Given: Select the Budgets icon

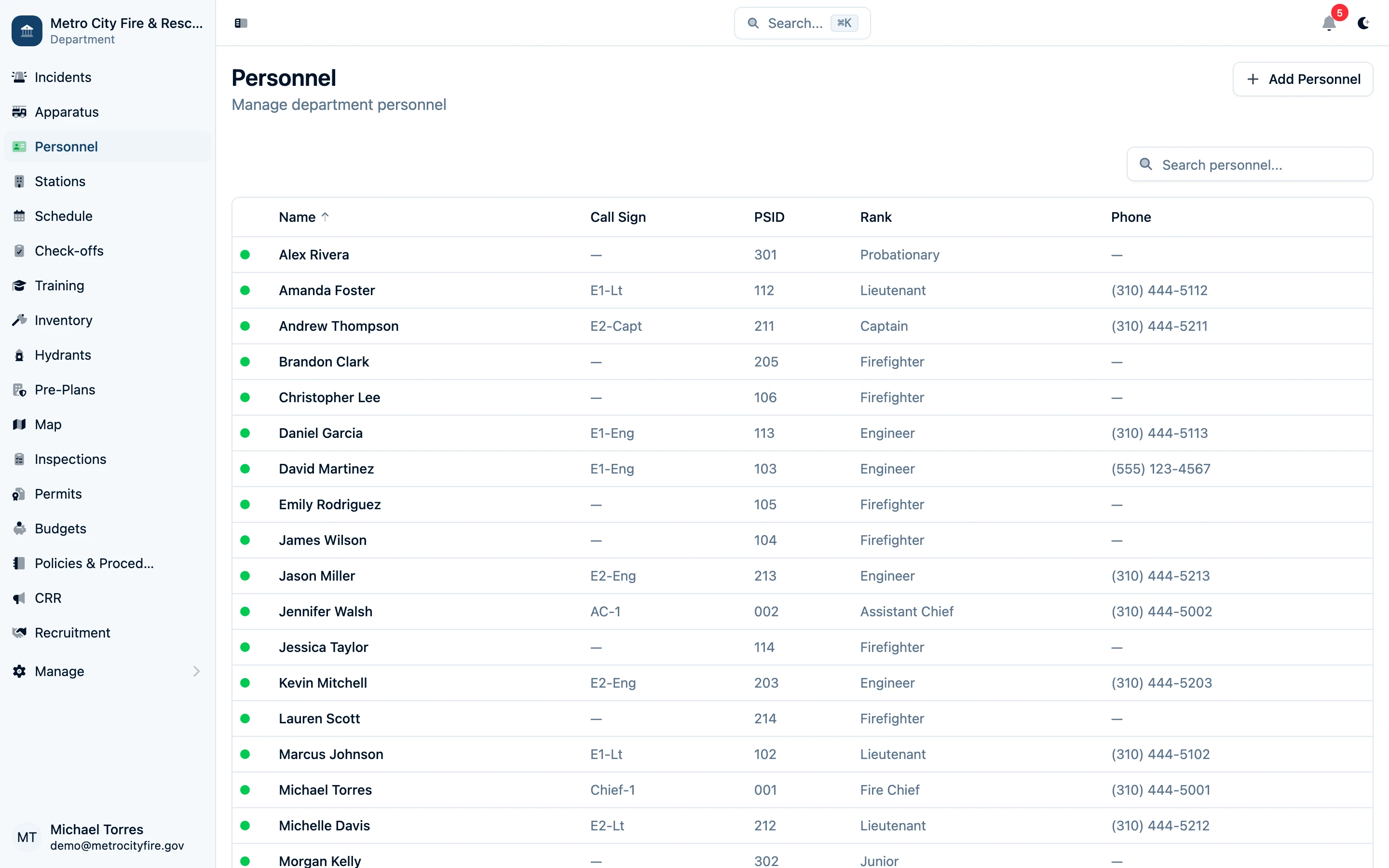Looking at the screenshot, I should 19,528.
